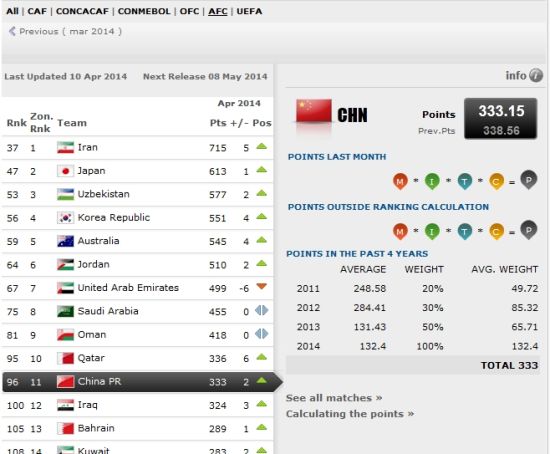
Task: Click the up arrow in China PR row
Action: point(262,380)
